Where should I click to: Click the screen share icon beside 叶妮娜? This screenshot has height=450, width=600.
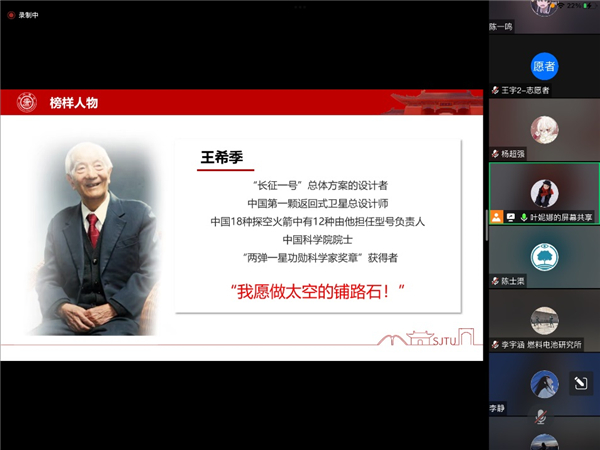coord(510,216)
